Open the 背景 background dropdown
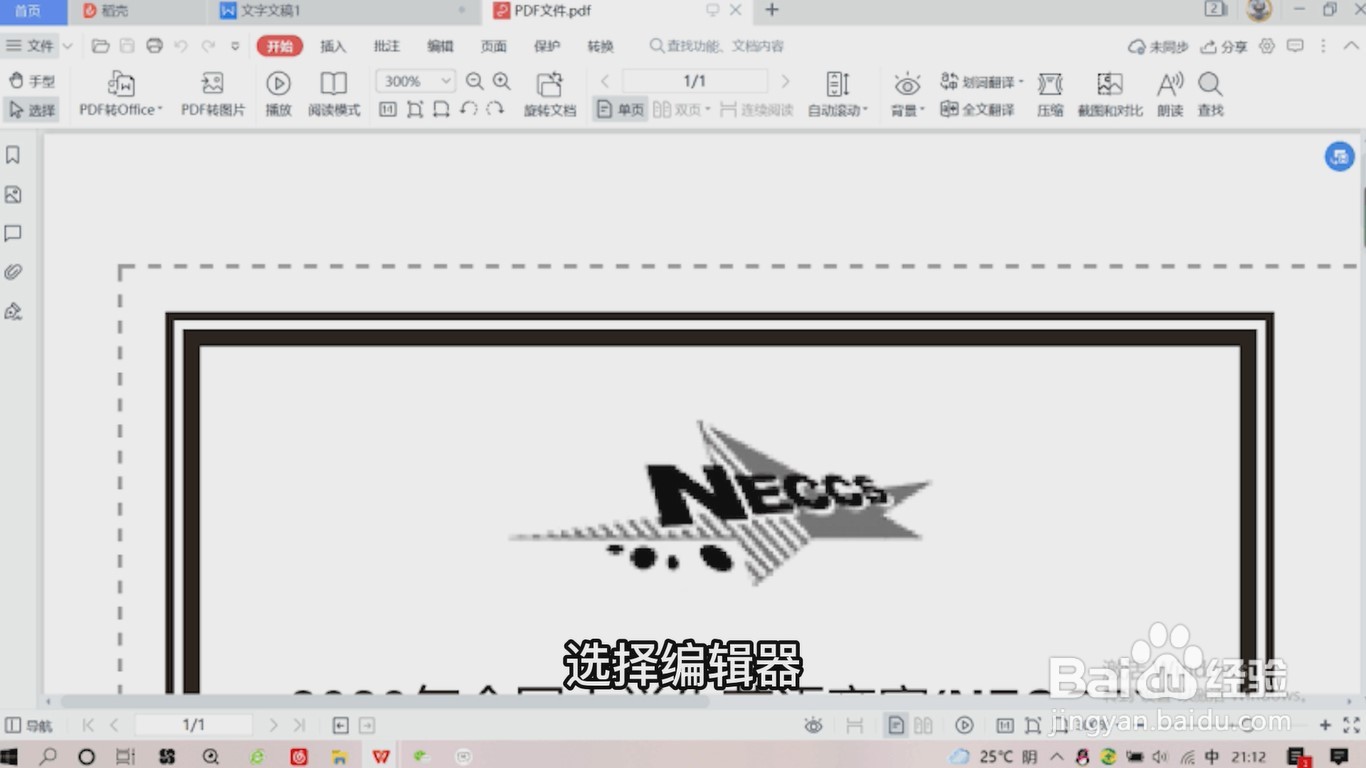Image resolution: width=1366 pixels, height=768 pixels. coord(908,94)
